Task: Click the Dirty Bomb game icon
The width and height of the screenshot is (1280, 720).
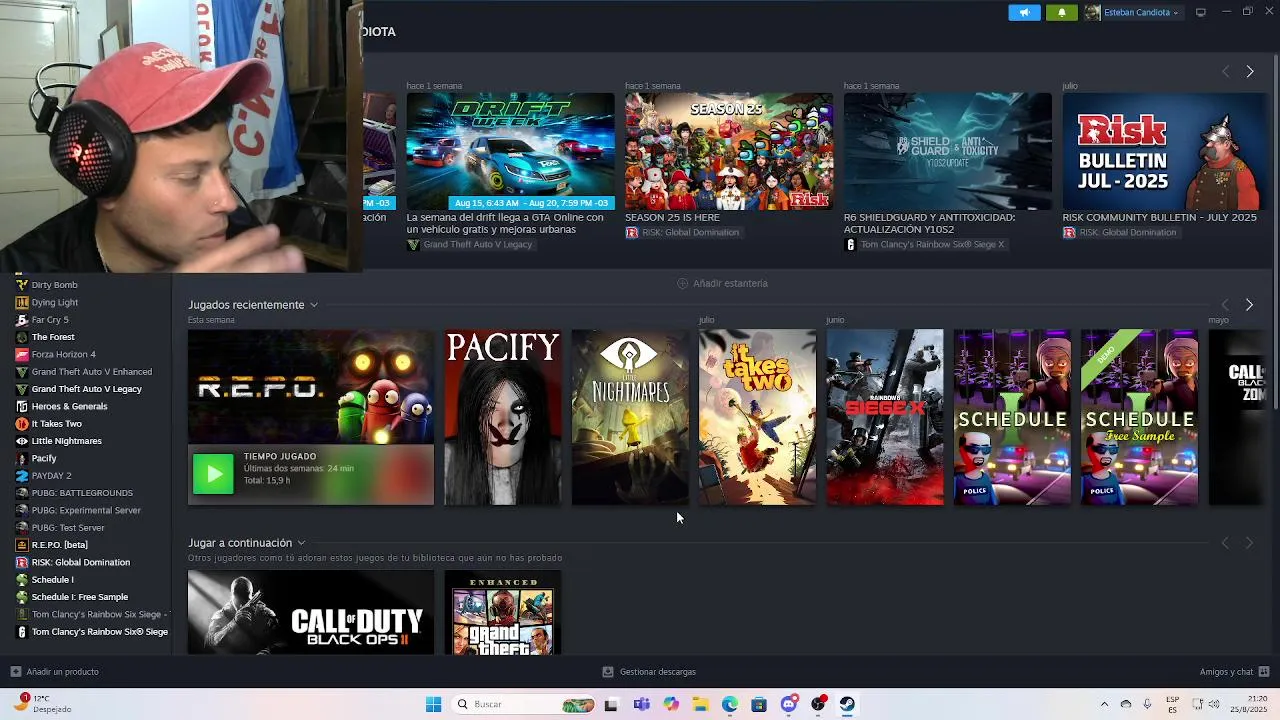Action: point(22,285)
